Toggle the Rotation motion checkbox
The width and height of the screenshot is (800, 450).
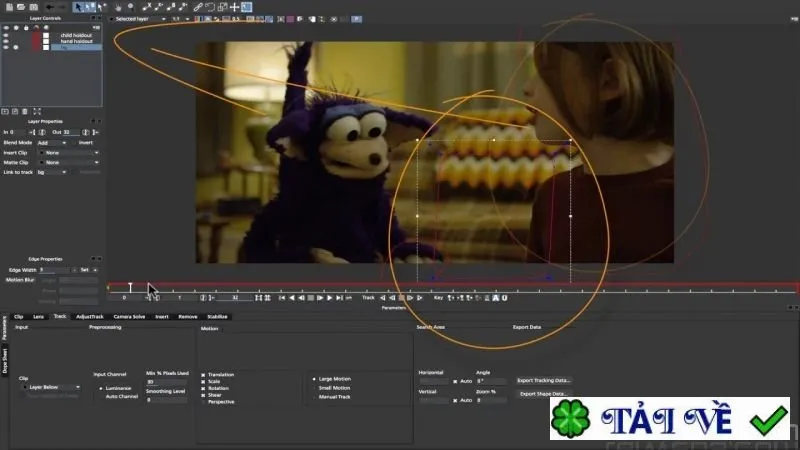pos(203,388)
